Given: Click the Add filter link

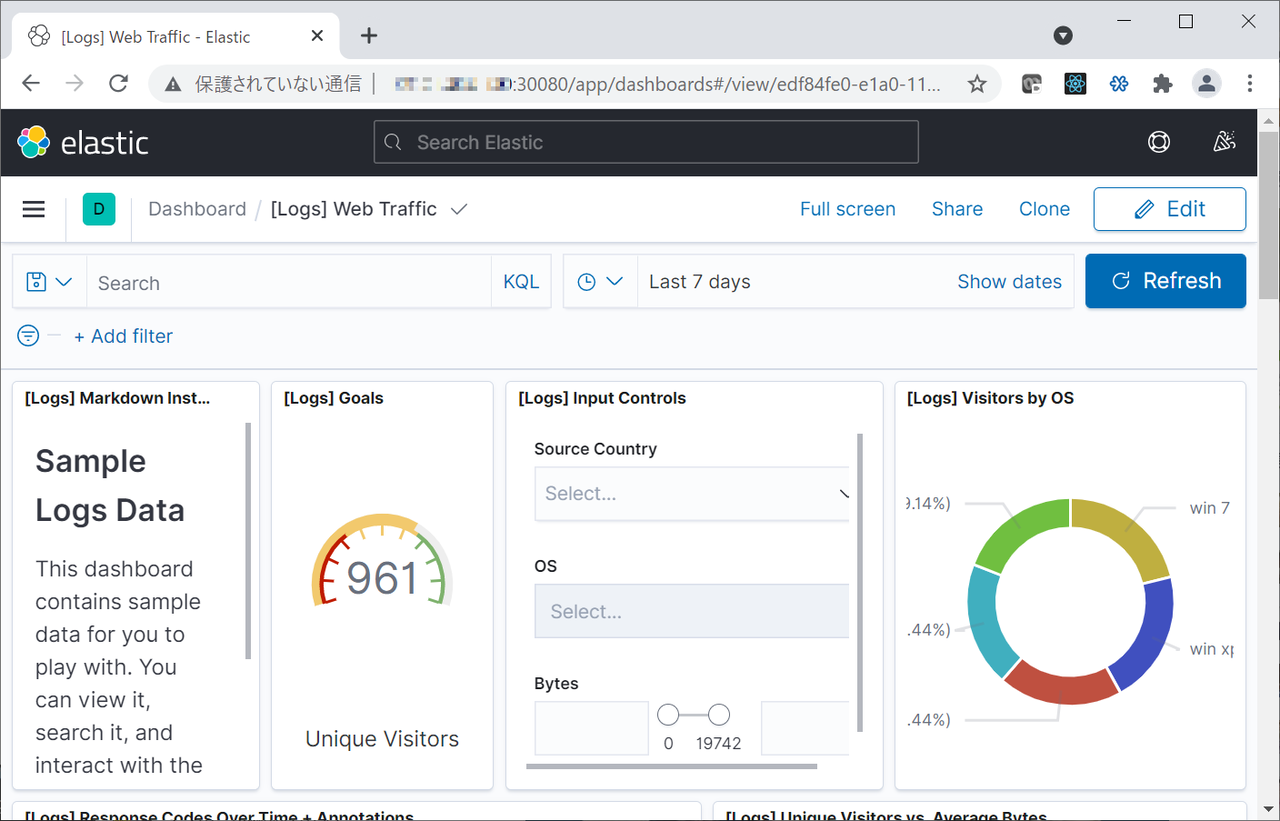Looking at the screenshot, I should coord(123,336).
